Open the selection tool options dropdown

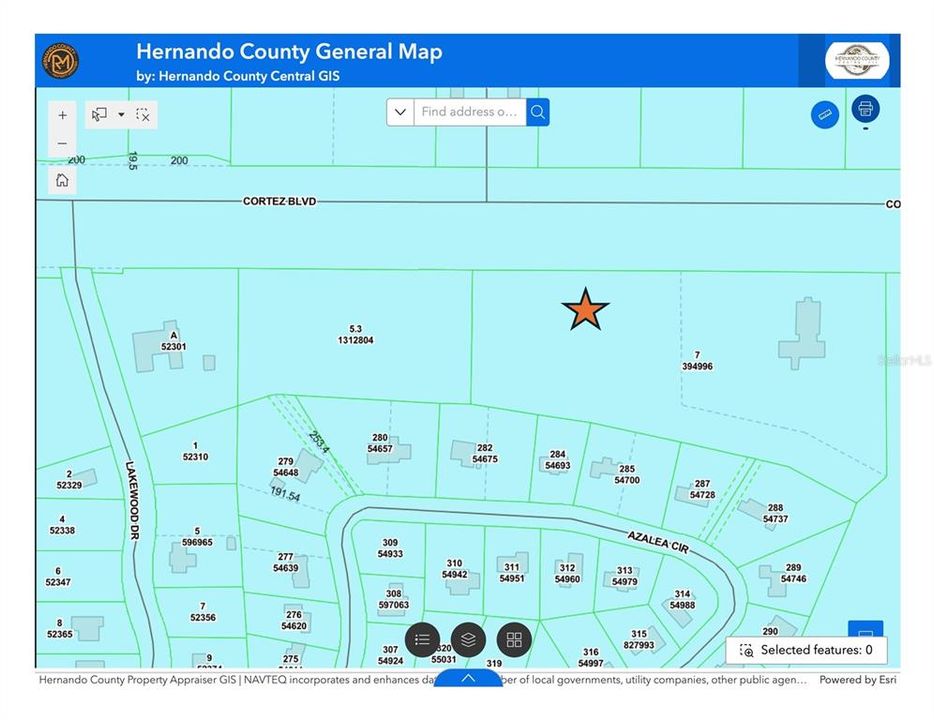click(x=121, y=114)
